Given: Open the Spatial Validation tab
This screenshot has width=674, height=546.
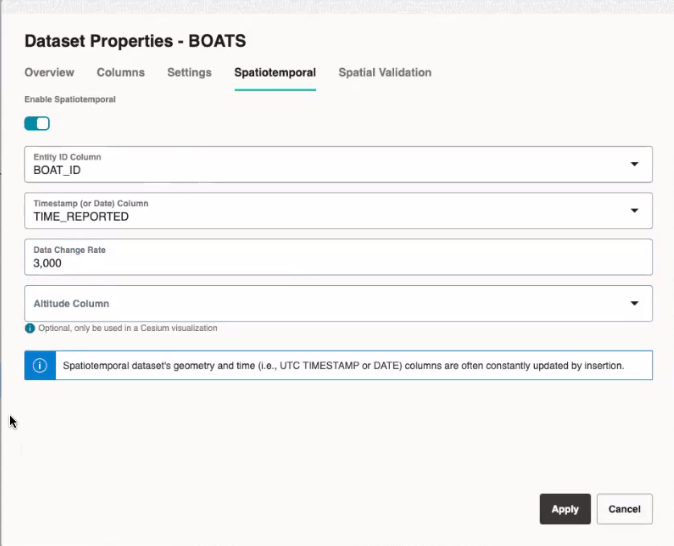Looking at the screenshot, I should click(385, 72).
